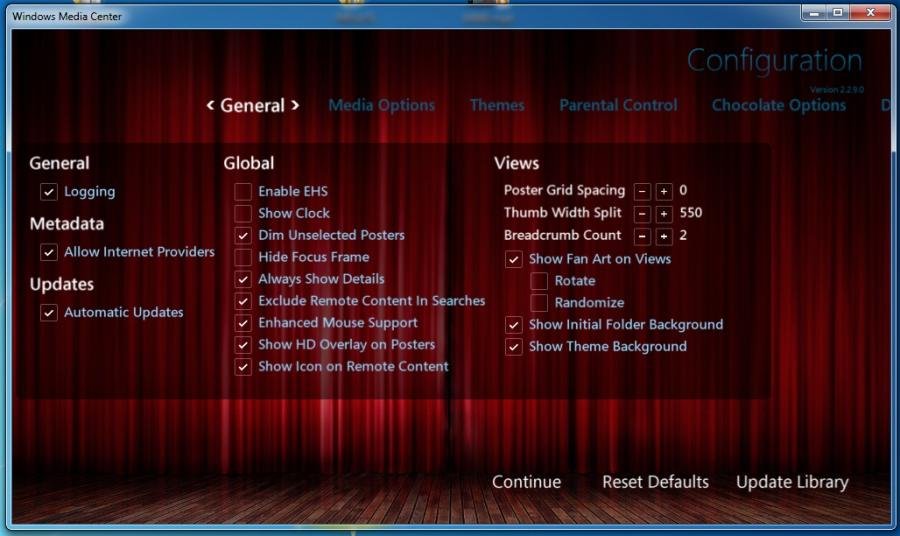
Task: Toggle Exclude Remote Content In Searches
Action: (x=243, y=301)
